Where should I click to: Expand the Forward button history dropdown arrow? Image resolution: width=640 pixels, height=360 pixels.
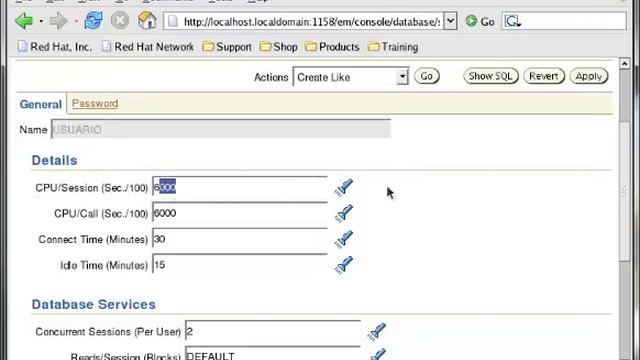(x=76, y=21)
